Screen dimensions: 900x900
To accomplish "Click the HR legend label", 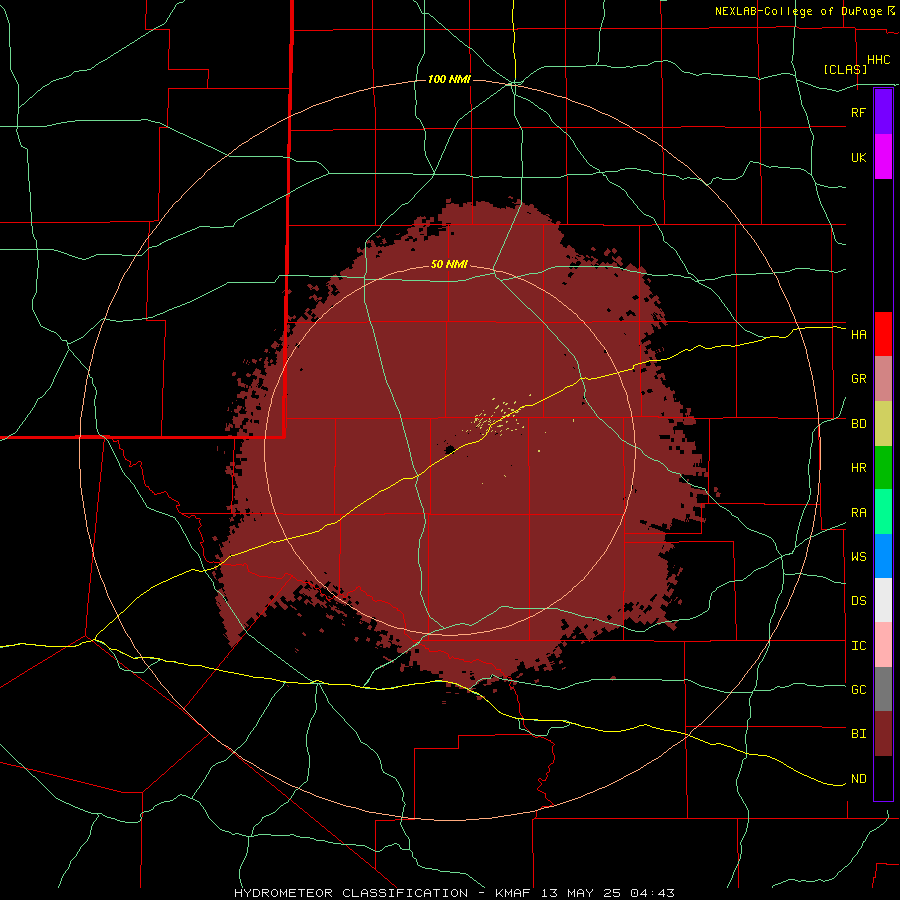I will point(858,468).
